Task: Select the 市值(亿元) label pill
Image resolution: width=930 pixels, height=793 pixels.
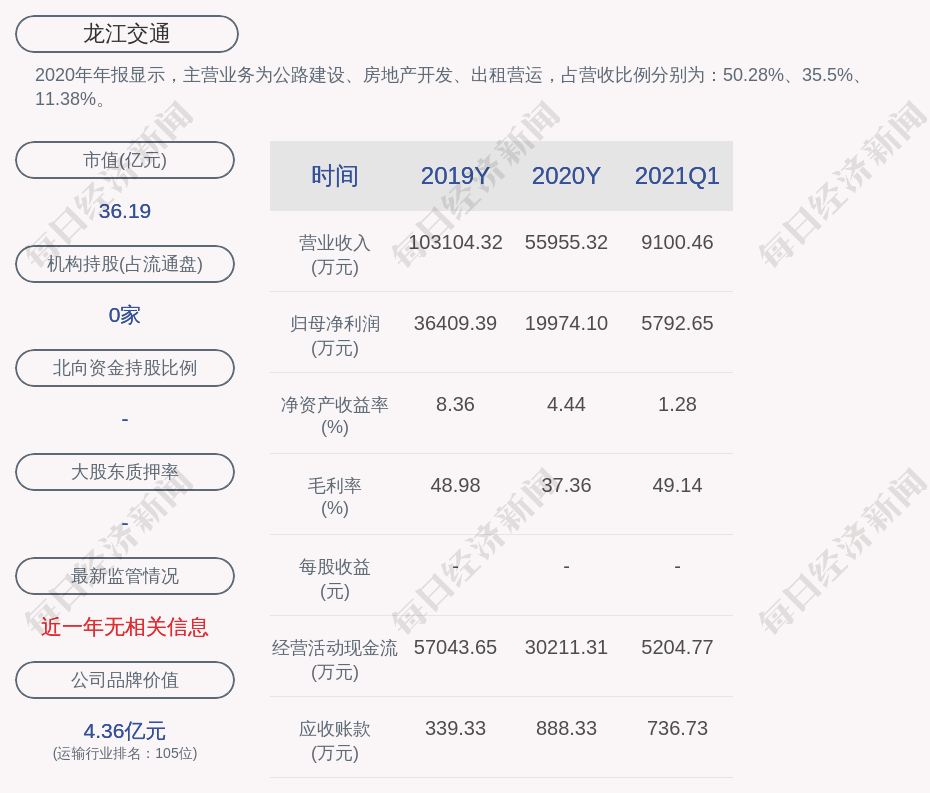Action: (x=125, y=160)
